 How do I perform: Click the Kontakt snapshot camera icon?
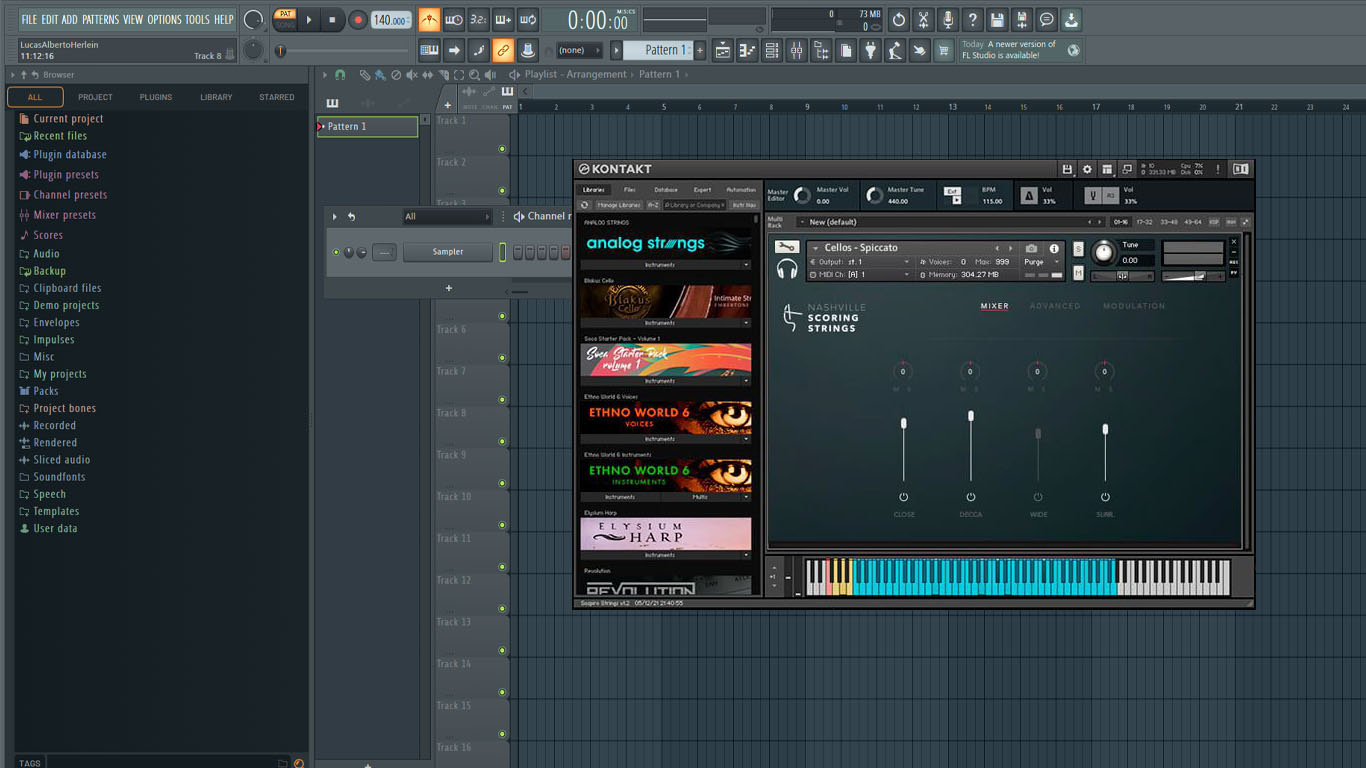[1032, 248]
